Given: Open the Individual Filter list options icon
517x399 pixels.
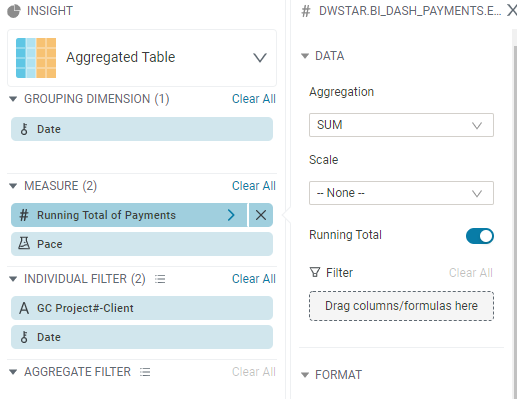Looking at the screenshot, I should pos(160,279).
